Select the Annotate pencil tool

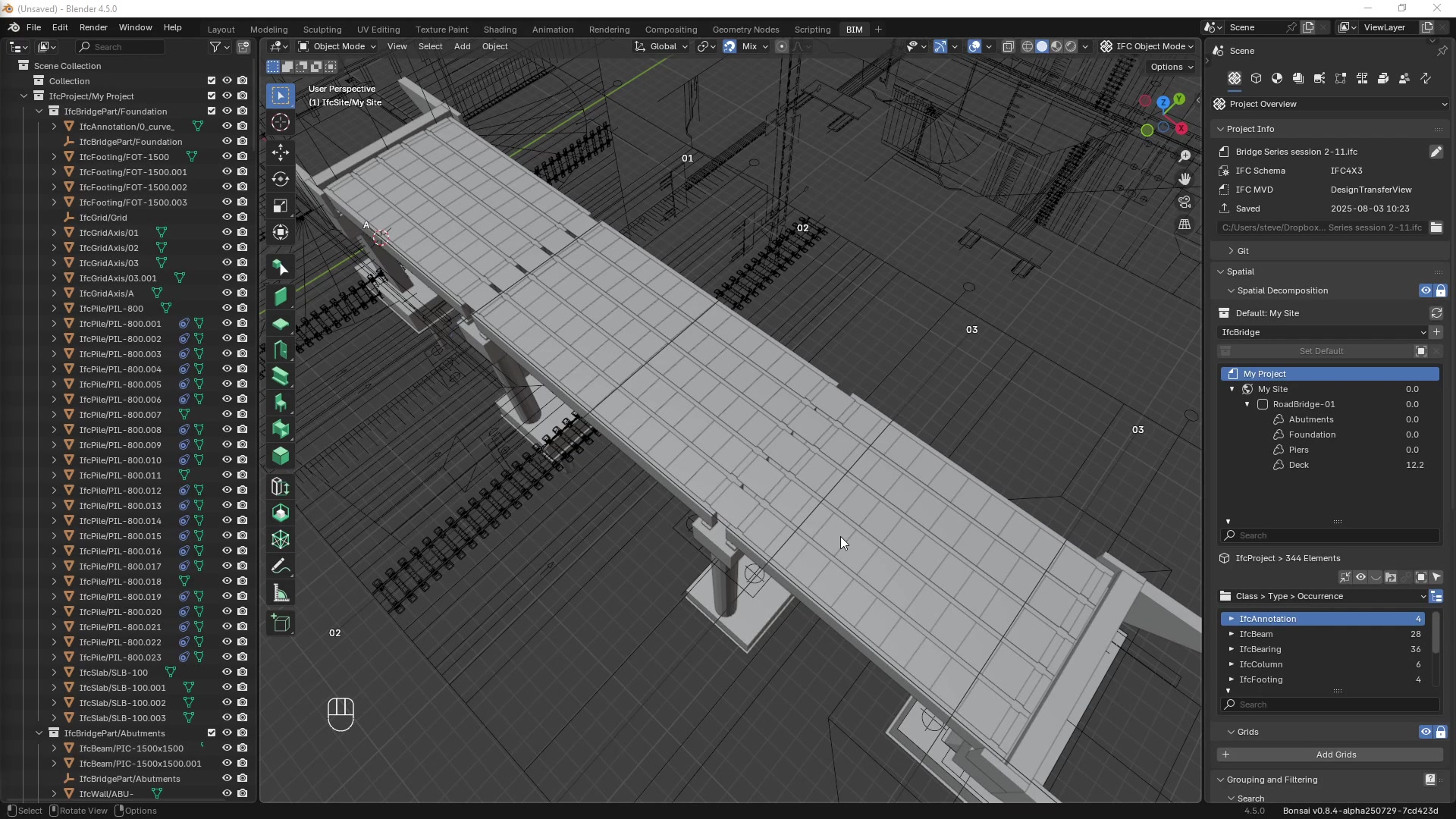tap(281, 566)
